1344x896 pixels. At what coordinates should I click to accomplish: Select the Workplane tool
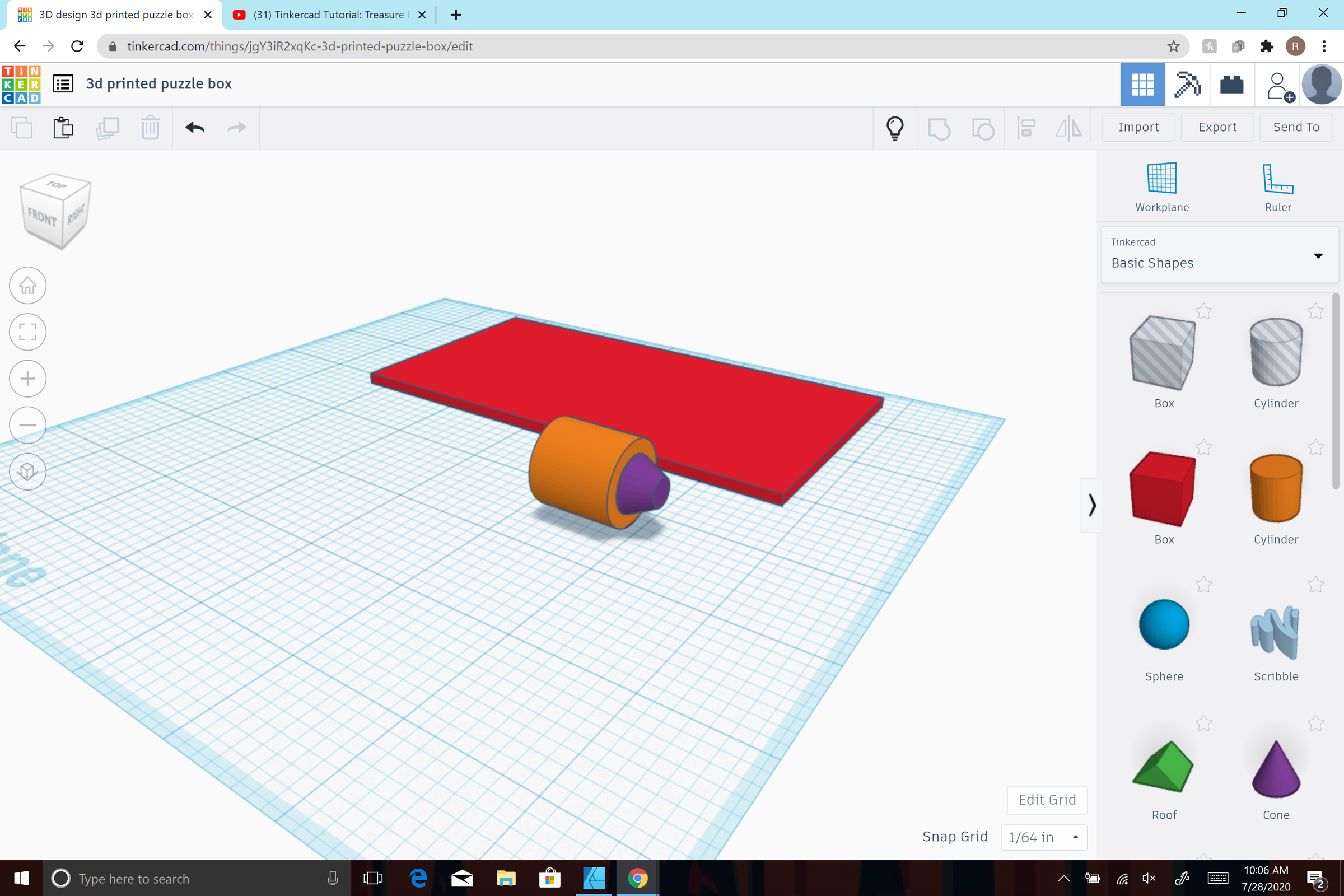1161,183
